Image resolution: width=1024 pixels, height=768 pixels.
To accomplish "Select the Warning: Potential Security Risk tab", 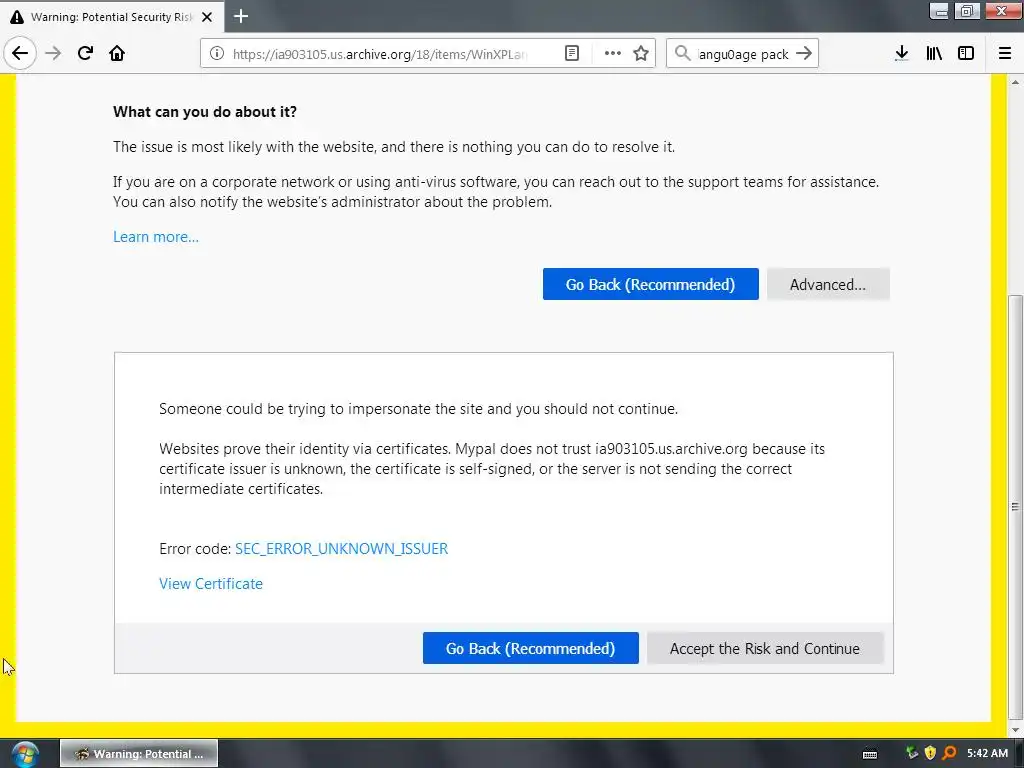I will (x=112, y=17).
